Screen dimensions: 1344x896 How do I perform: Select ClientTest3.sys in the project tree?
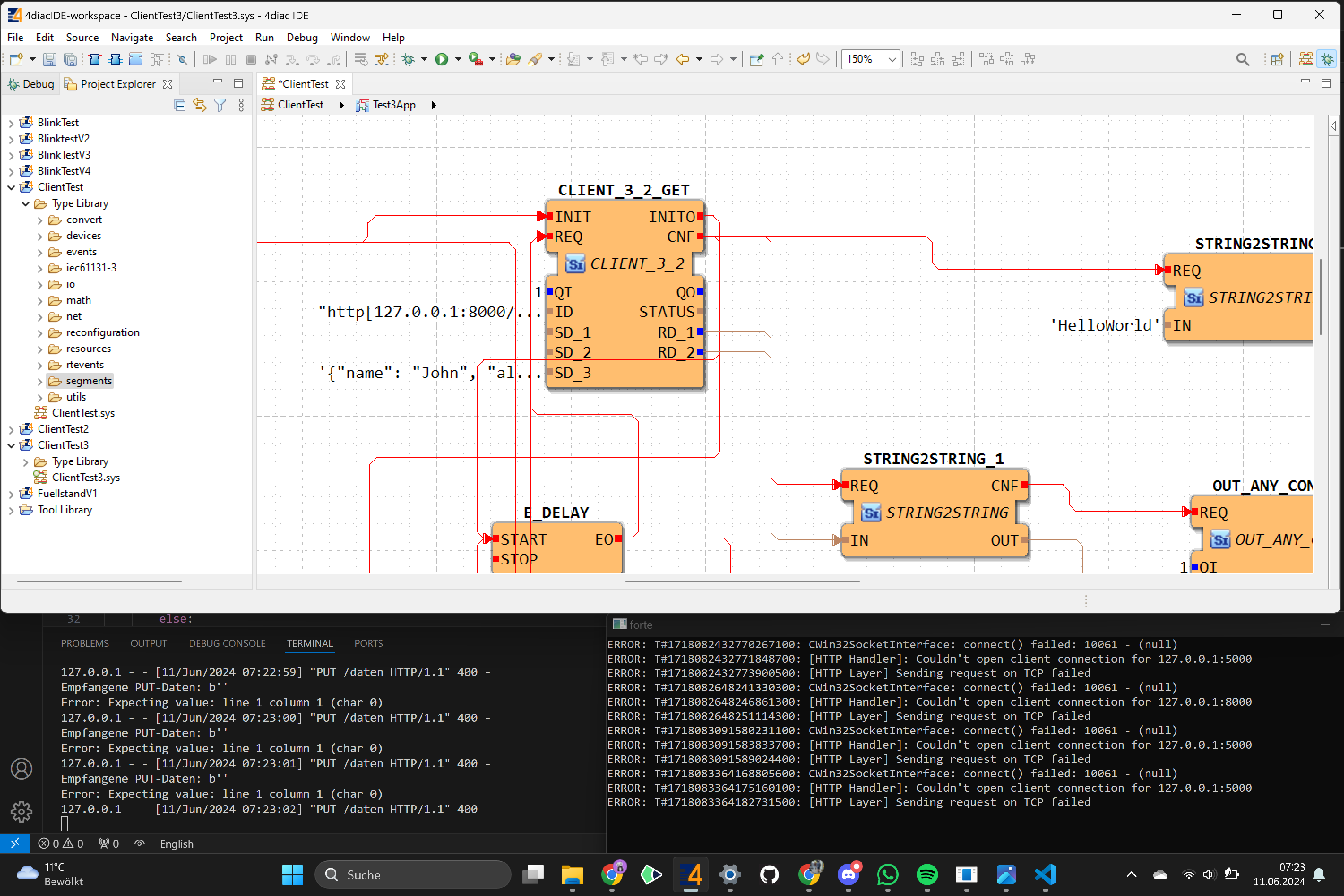point(86,477)
